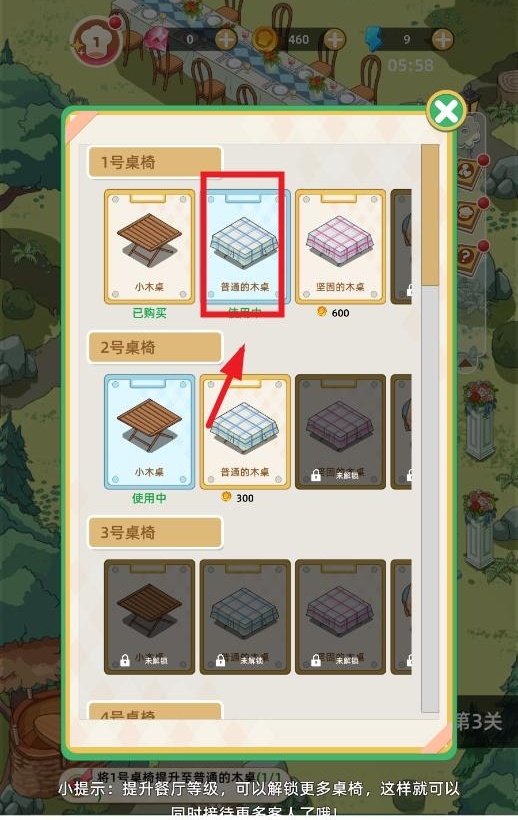Tap the plus next to gems counter
Image resolution: width=518 pixels, height=820 pixels.
tap(226, 39)
